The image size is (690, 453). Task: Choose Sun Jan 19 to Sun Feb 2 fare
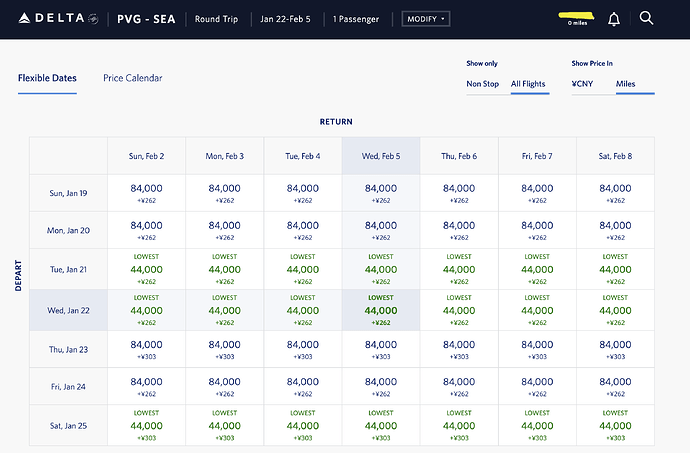147,192
